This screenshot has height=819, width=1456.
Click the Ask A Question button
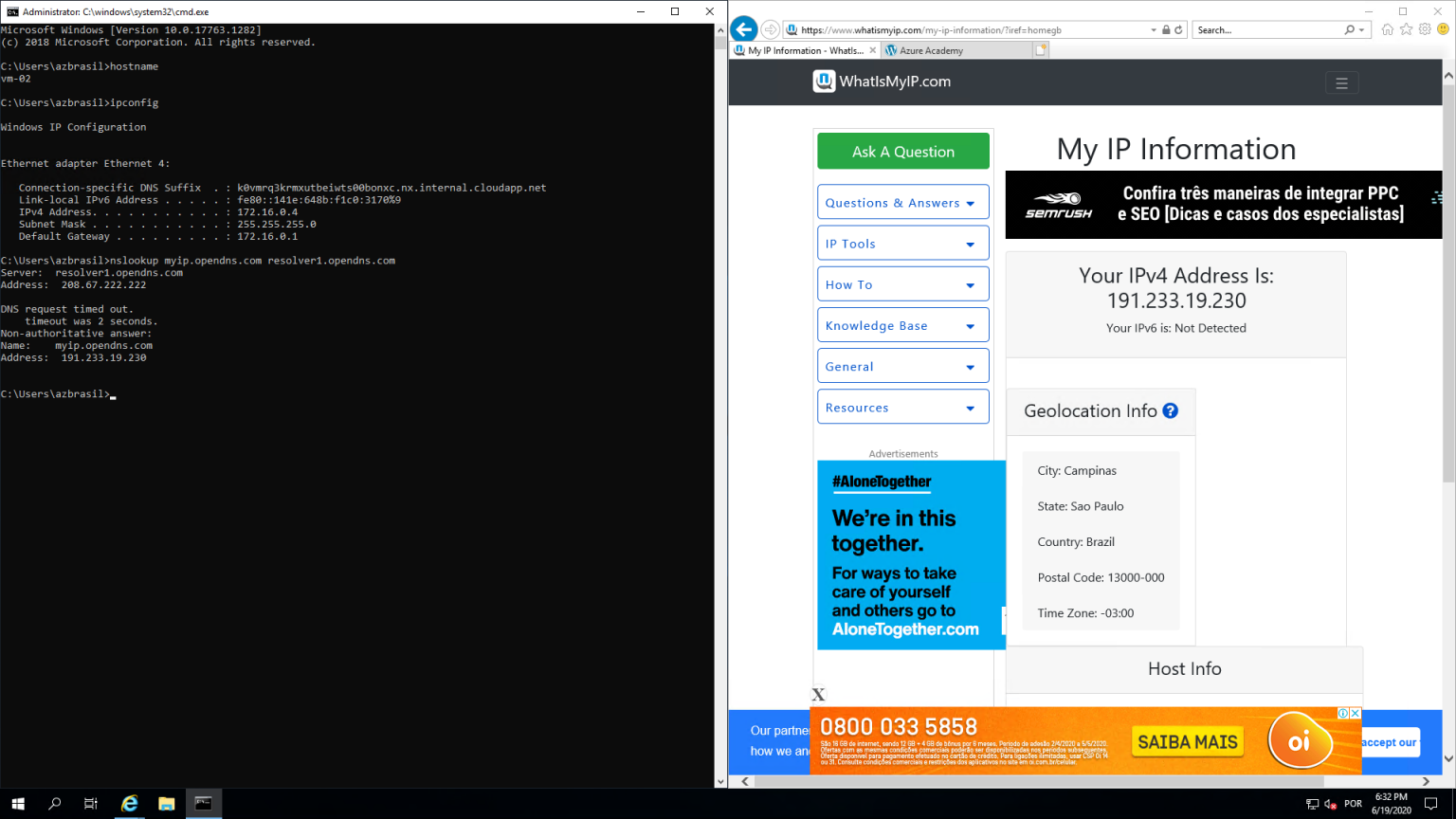click(x=901, y=151)
